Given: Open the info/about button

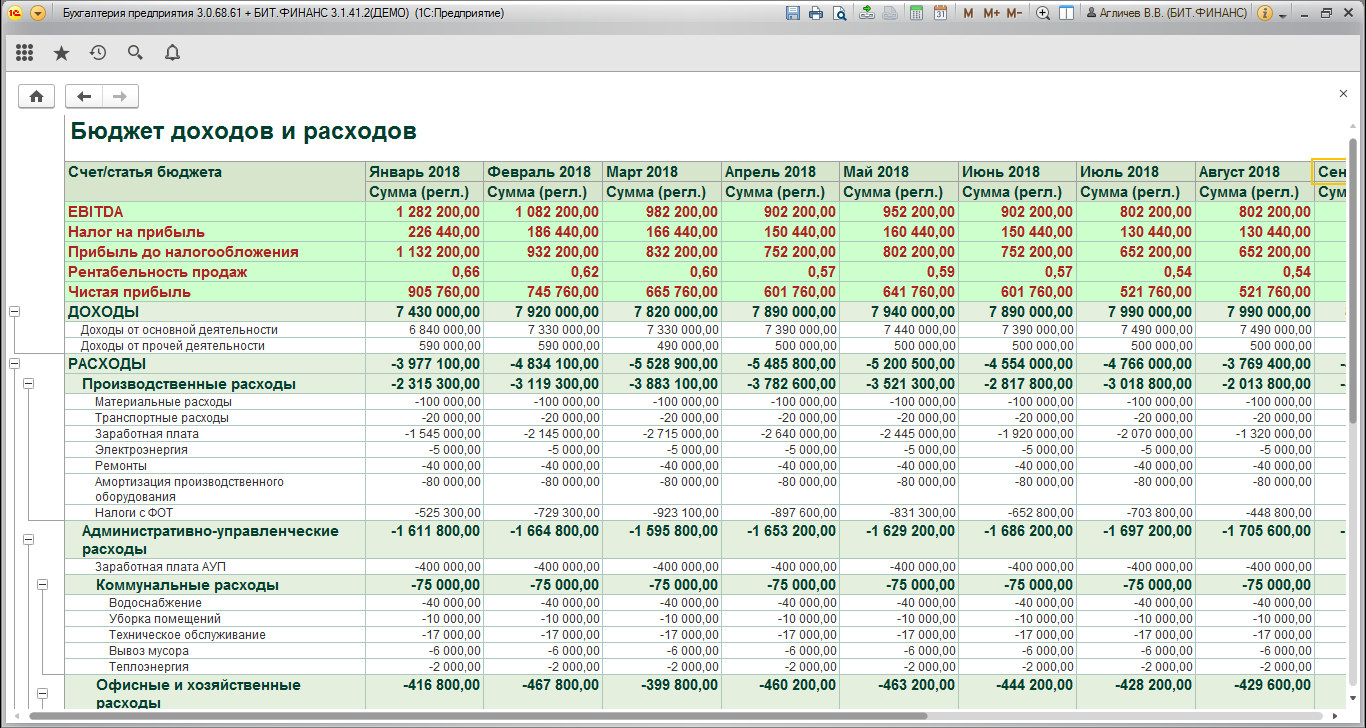Looking at the screenshot, I should point(1265,14).
